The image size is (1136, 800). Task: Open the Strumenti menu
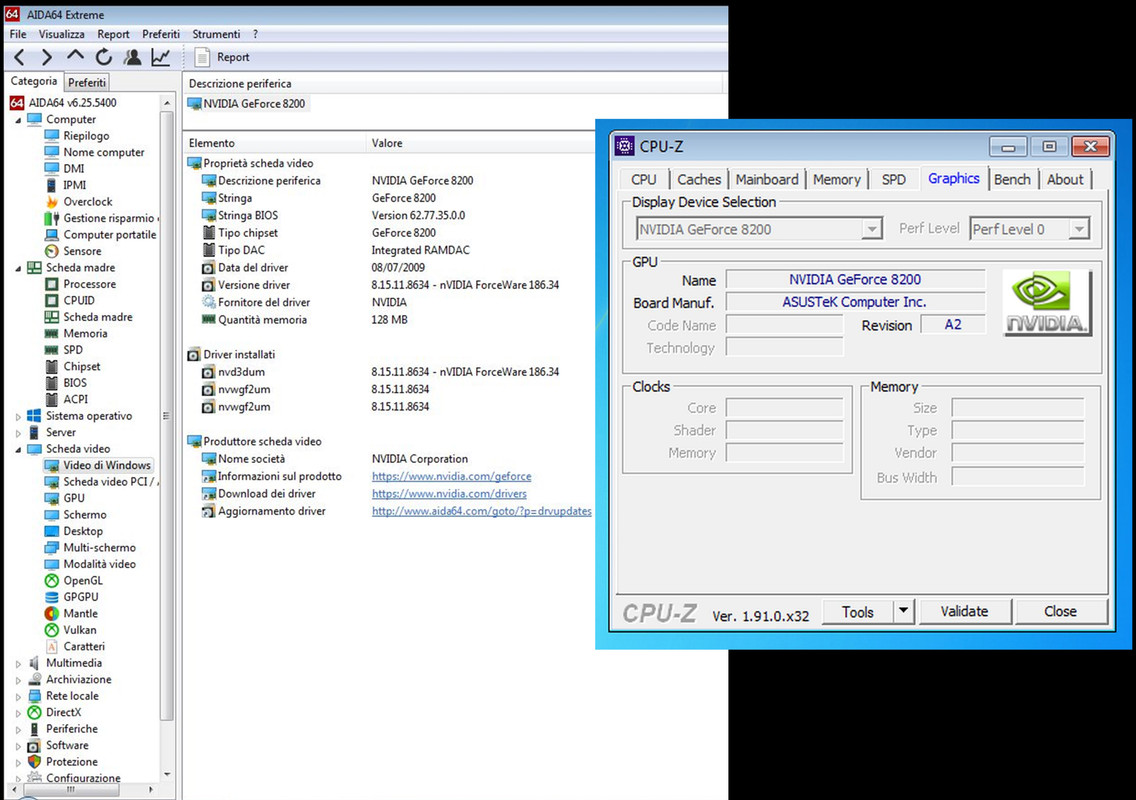[216, 34]
